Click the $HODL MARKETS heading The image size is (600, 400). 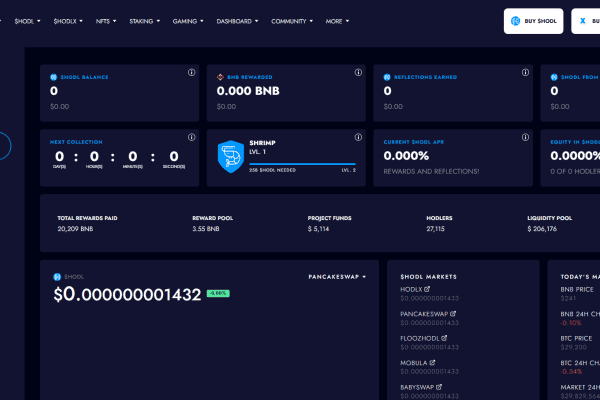pos(429,277)
